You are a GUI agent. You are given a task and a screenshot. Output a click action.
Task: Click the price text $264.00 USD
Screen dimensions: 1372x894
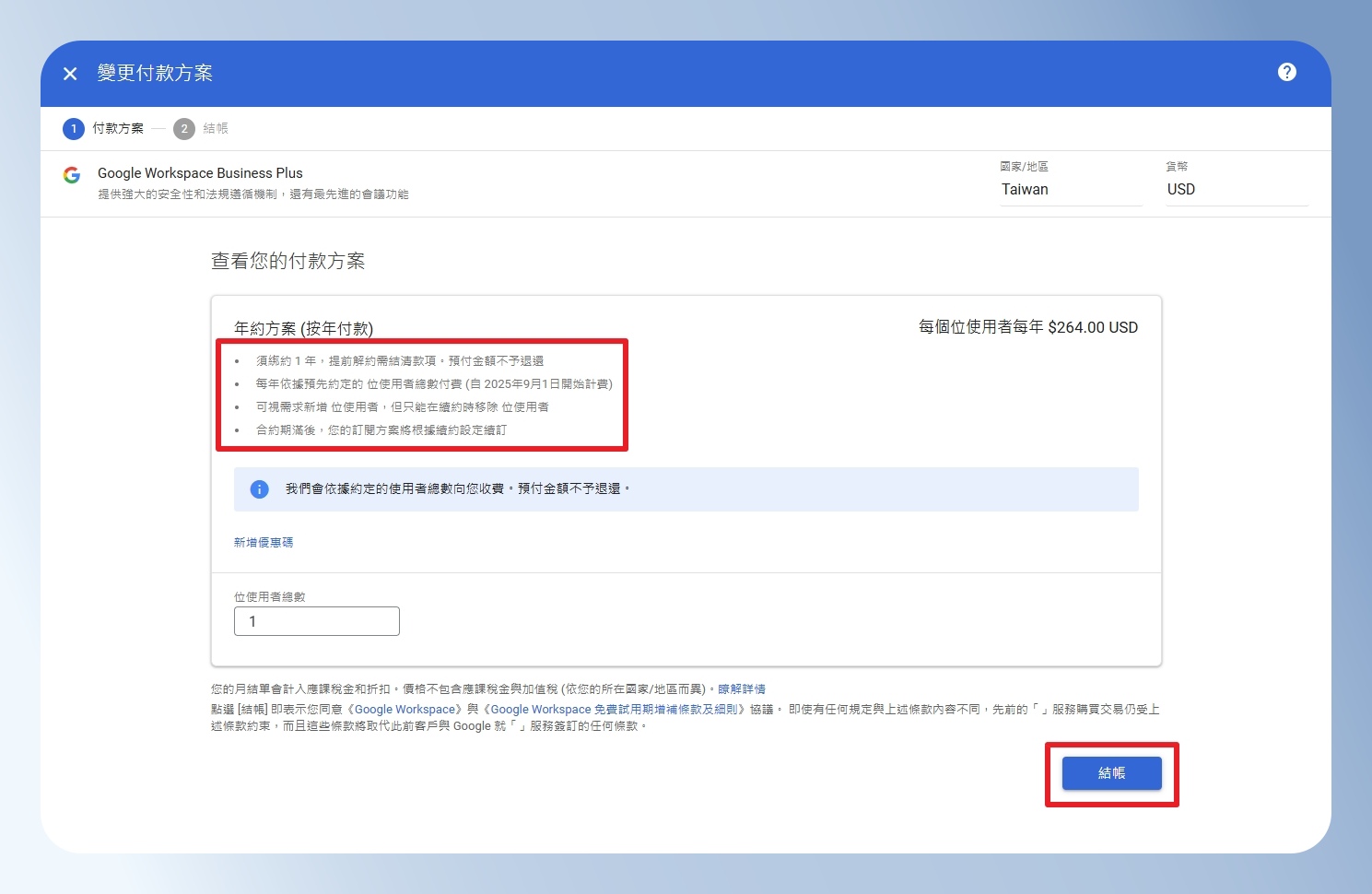1093,327
